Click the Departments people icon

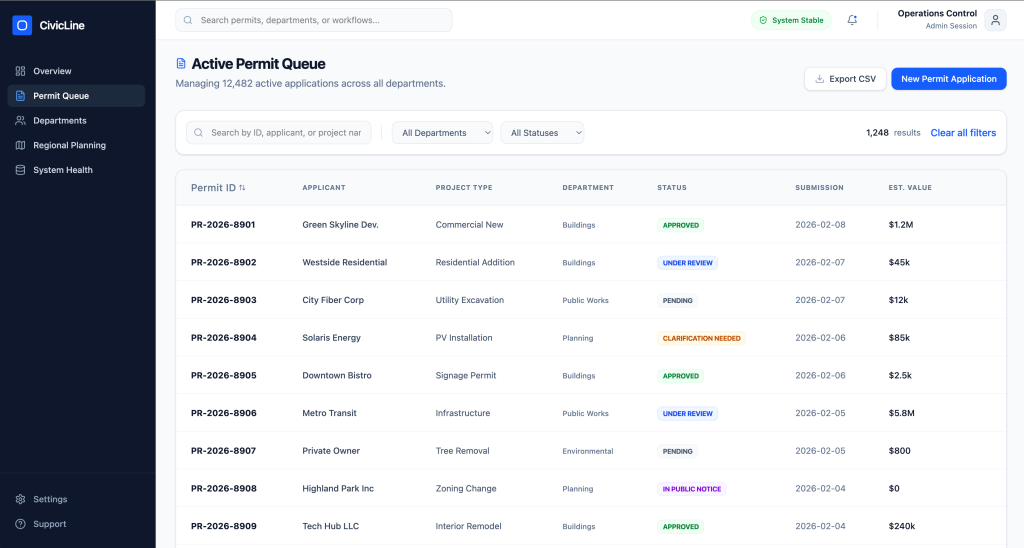pos(21,121)
